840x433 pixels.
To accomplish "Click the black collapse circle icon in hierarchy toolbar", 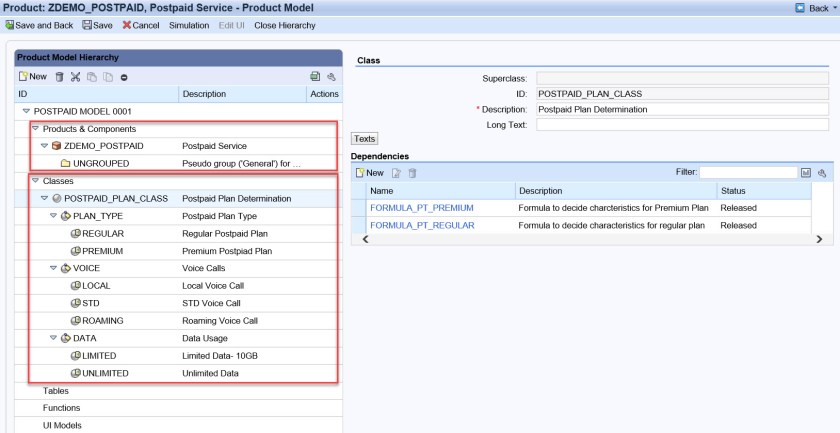I will [123, 76].
